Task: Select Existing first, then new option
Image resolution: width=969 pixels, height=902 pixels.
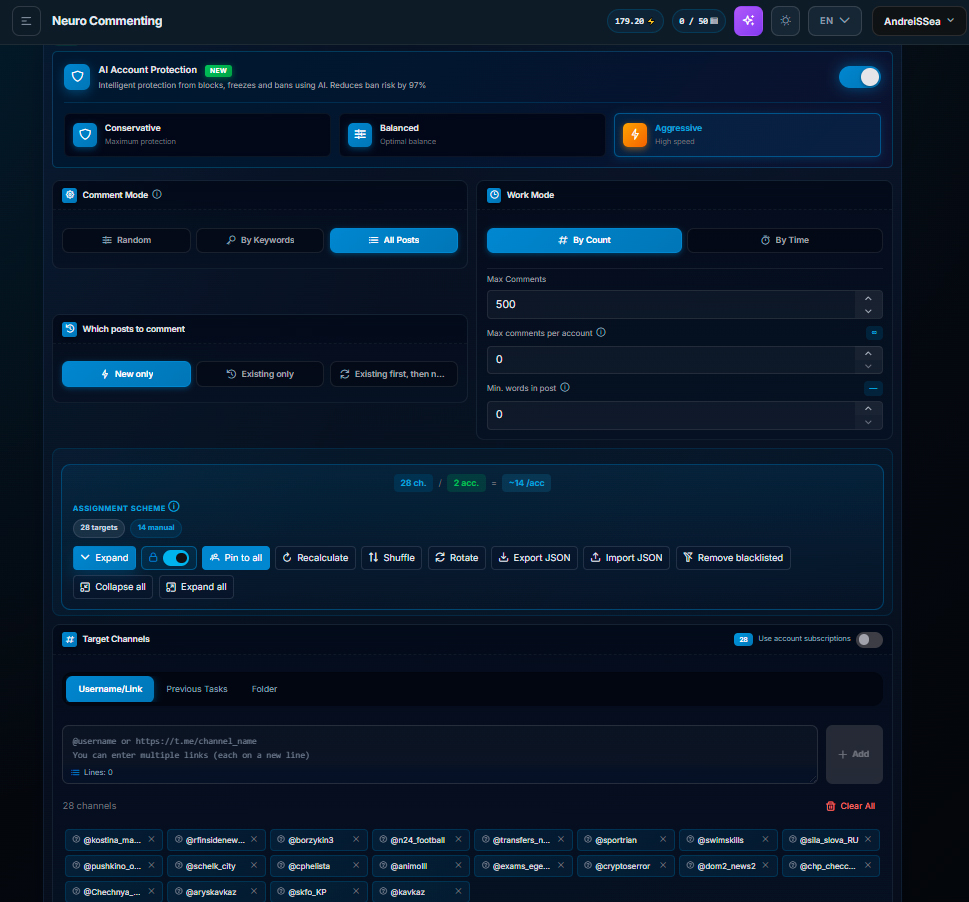Action: point(394,374)
